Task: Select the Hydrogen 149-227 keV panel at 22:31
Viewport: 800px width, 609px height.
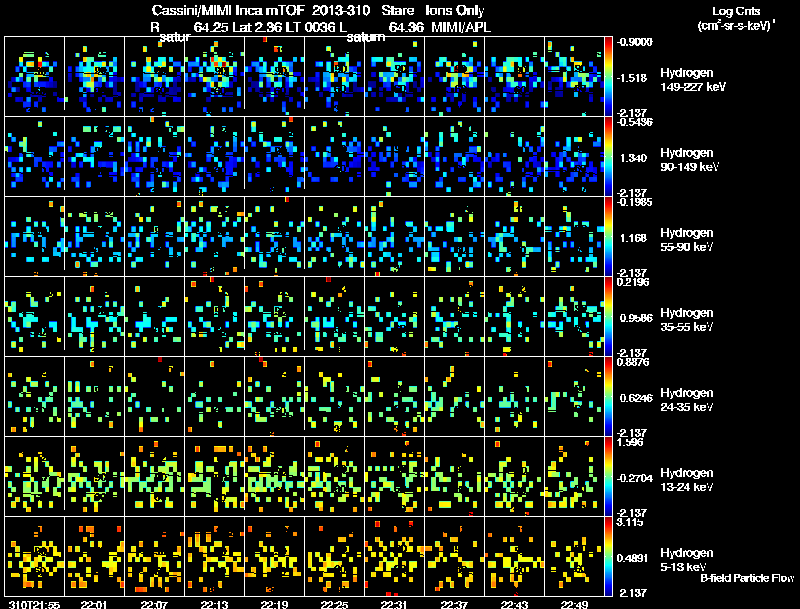Action: click(x=394, y=76)
